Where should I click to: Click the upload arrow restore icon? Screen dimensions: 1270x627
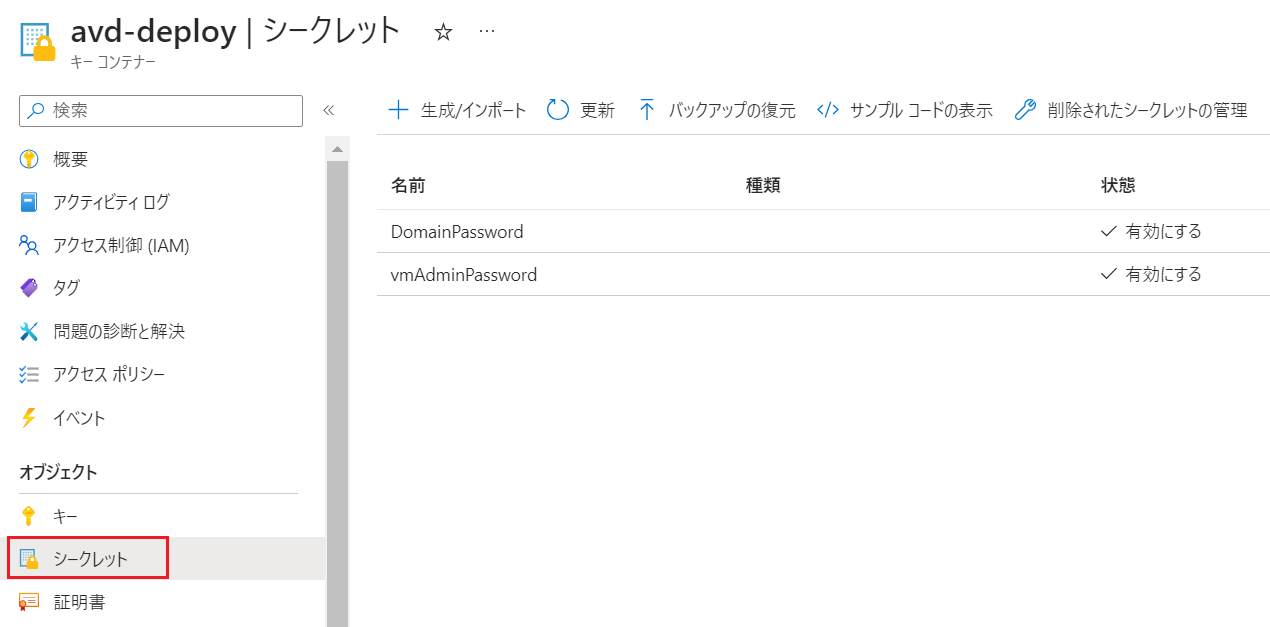click(646, 110)
